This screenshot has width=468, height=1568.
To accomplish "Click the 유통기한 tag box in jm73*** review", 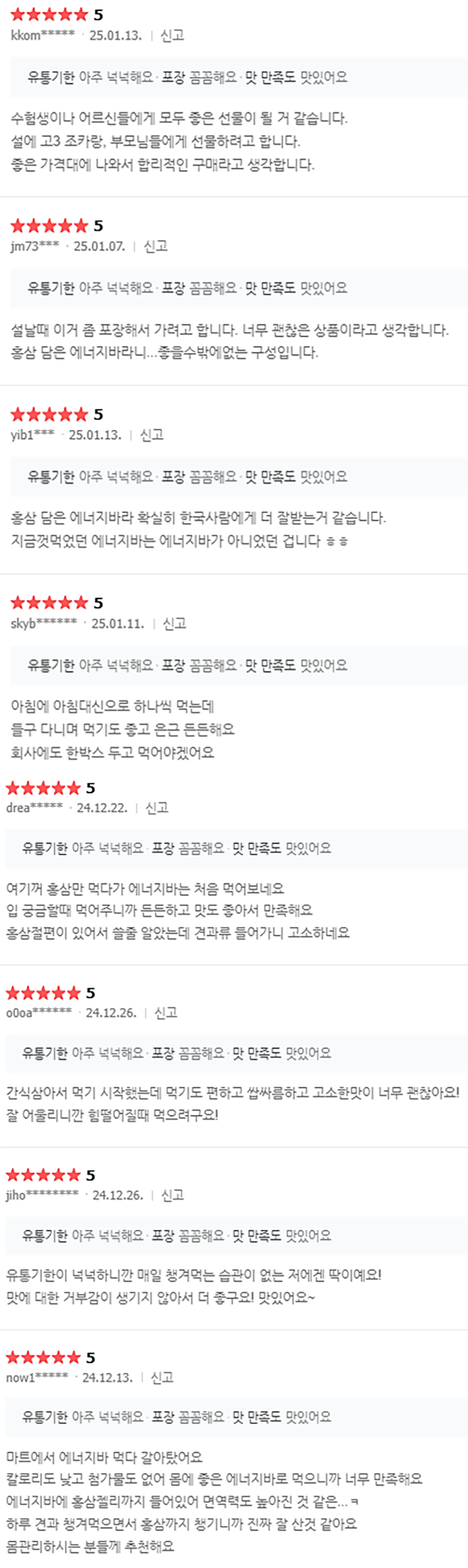I will (x=239, y=288).
